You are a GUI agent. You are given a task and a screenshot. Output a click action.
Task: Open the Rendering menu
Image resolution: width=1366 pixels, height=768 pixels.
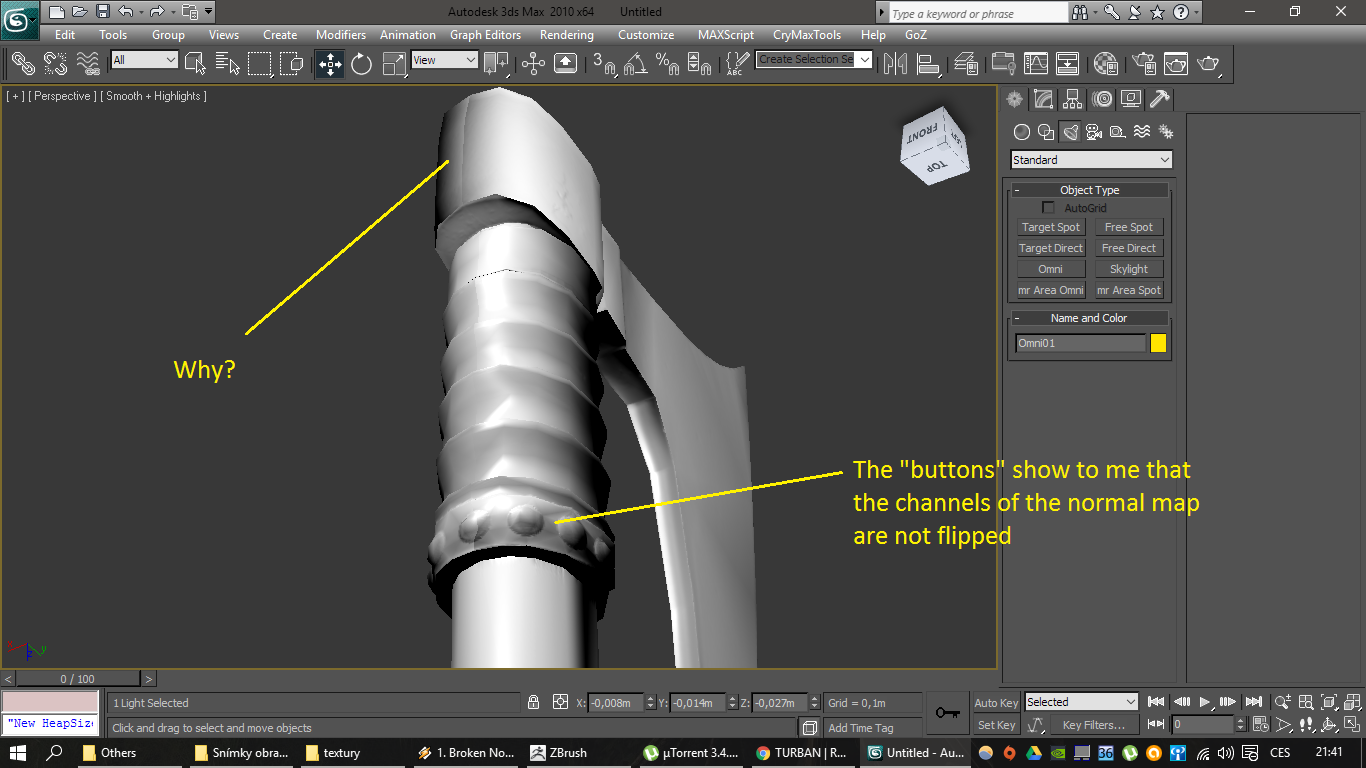coord(567,35)
